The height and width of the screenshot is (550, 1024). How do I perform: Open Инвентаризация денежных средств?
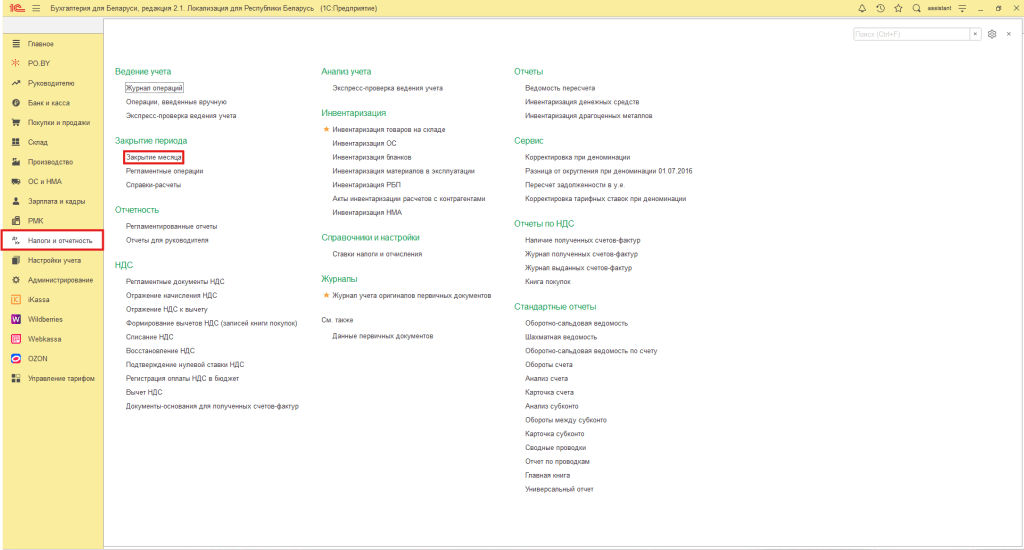coord(583,101)
